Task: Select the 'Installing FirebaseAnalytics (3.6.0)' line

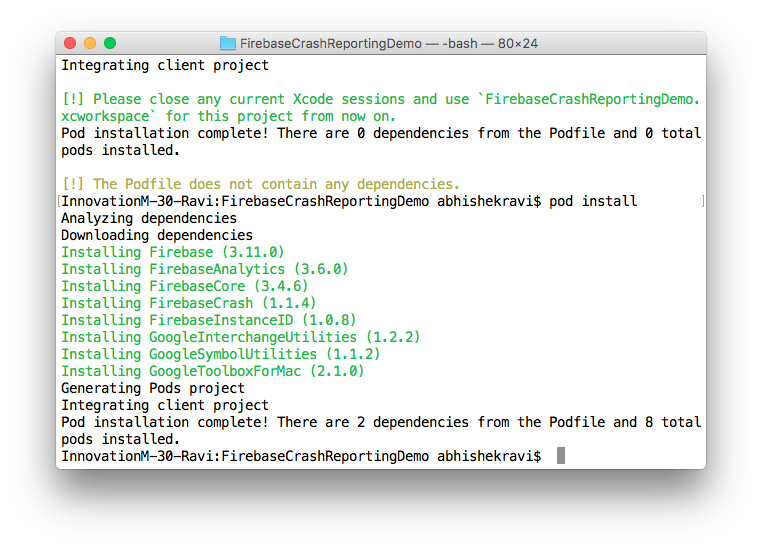Action: 204,269
